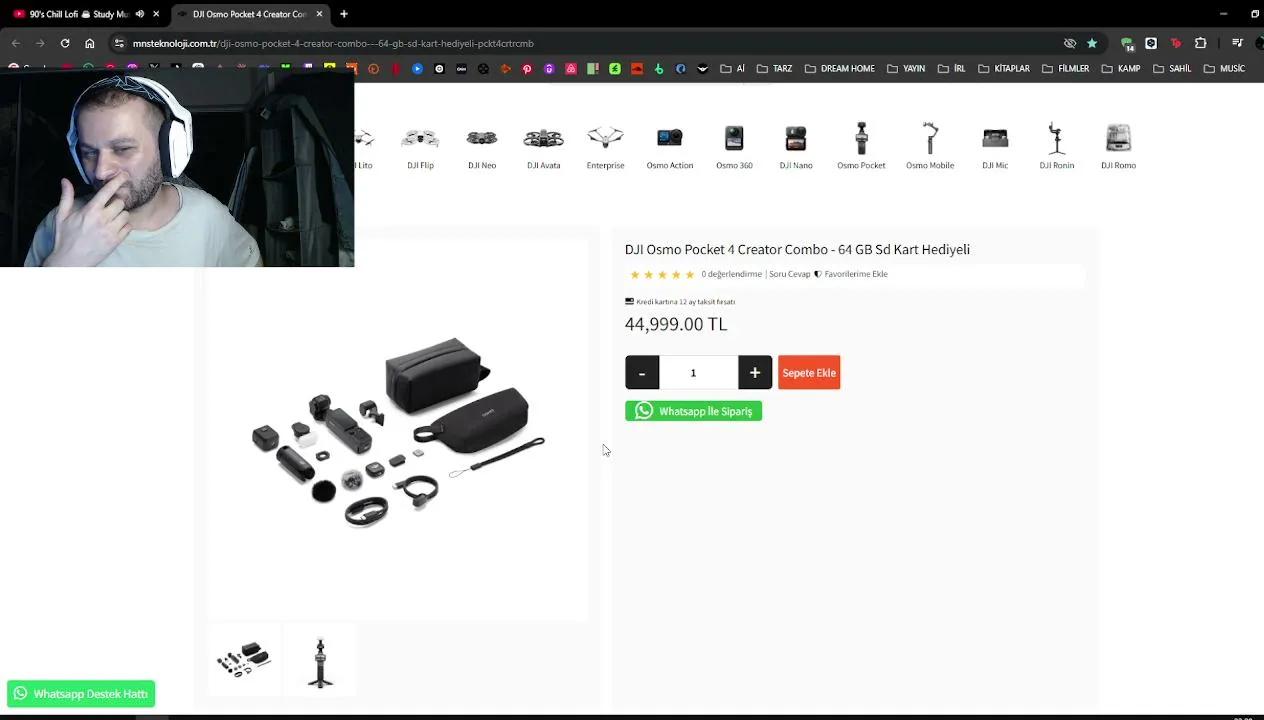This screenshot has height=720, width=1264.
Task: Click the Favorilerime Ekle link
Action: tap(851, 274)
